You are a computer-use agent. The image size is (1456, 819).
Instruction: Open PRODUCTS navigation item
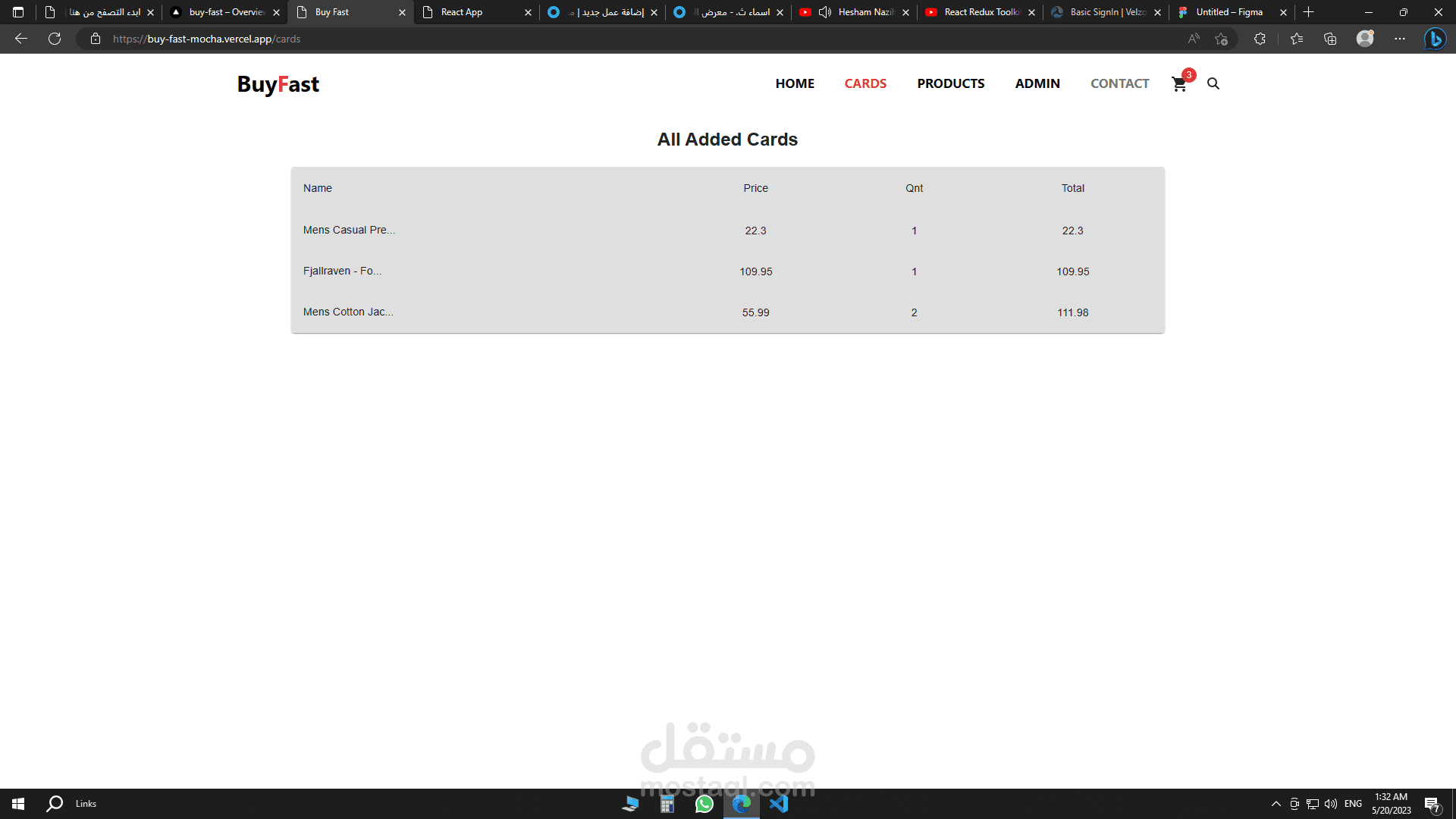click(950, 83)
